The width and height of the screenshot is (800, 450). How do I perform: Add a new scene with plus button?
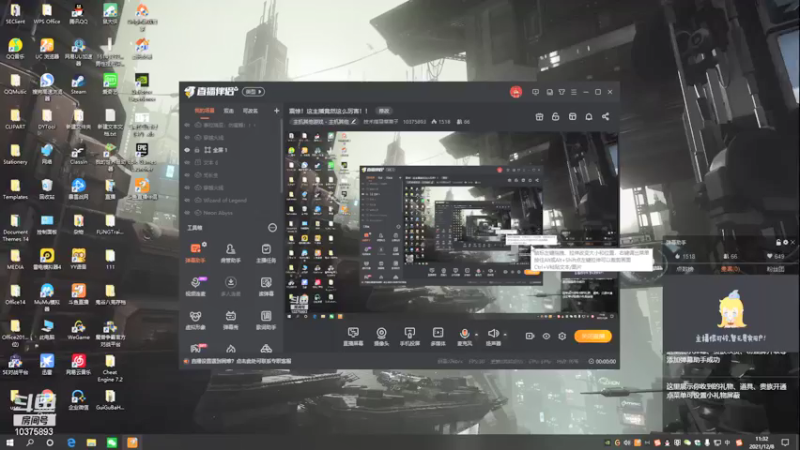click(x=277, y=111)
